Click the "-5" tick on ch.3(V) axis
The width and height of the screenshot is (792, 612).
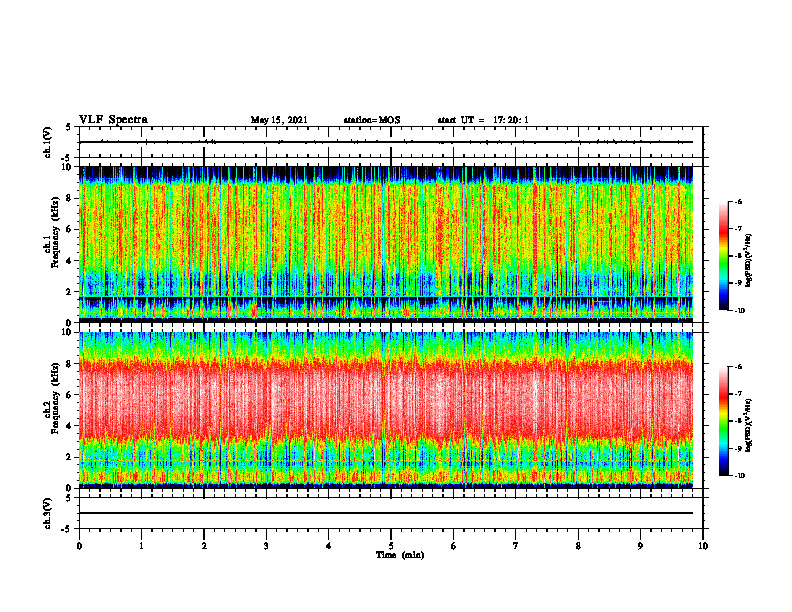[x=68, y=529]
